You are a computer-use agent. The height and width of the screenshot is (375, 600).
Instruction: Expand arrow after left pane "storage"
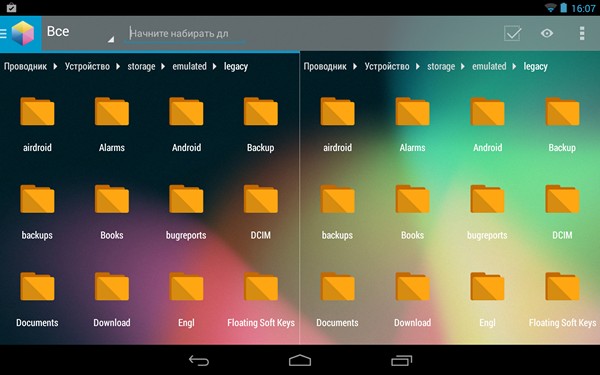[x=163, y=67]
